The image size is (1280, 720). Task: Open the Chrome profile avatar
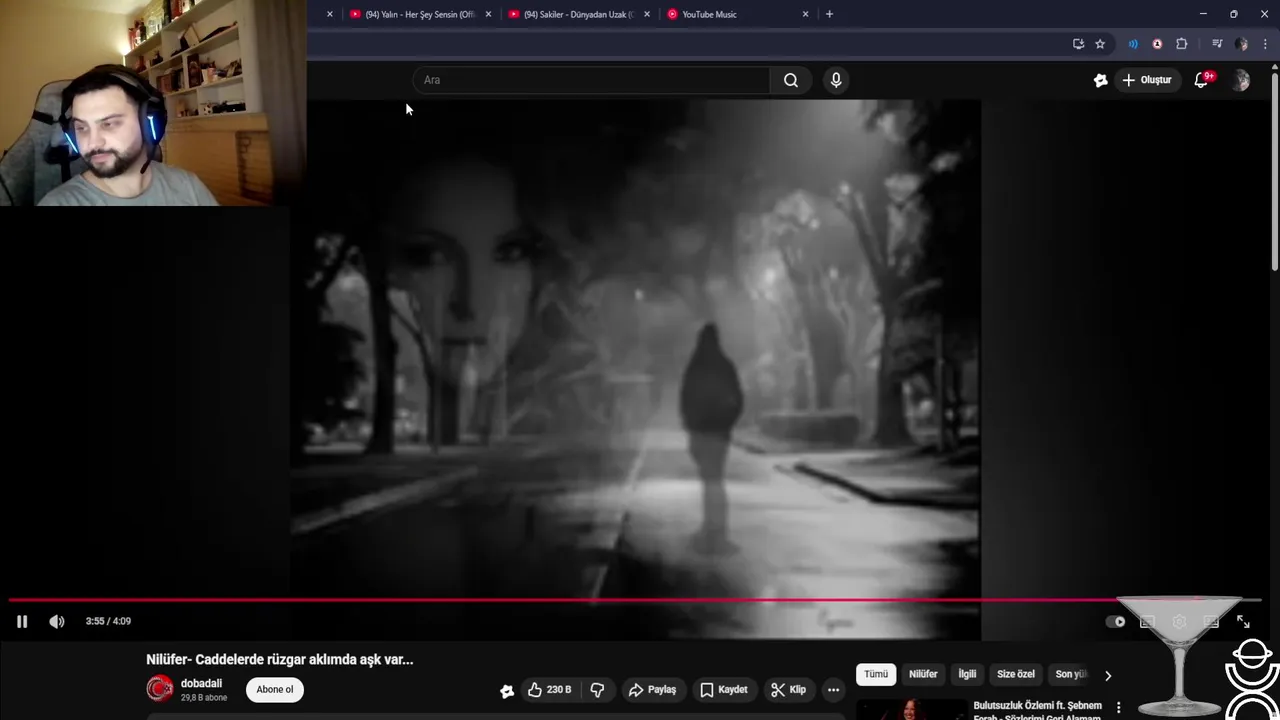point(1242,44)
